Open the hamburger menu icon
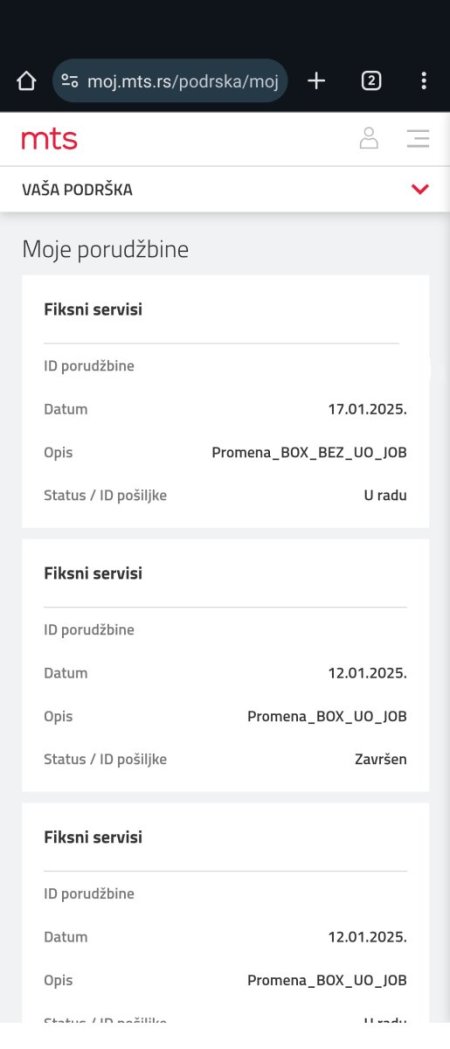 pyautogui.click(x=418, y=138)
